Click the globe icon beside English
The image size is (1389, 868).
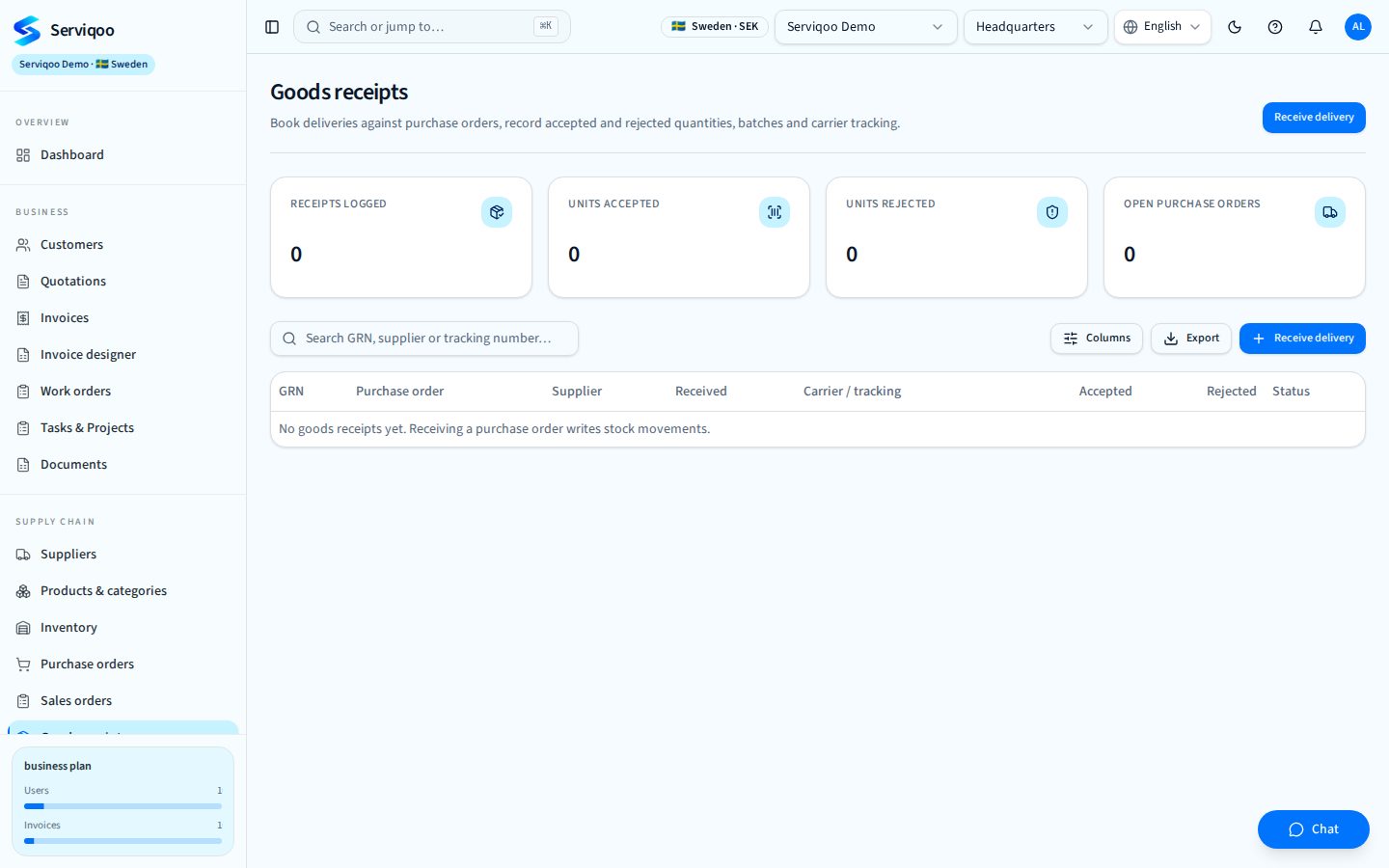tap(1130, 27)
